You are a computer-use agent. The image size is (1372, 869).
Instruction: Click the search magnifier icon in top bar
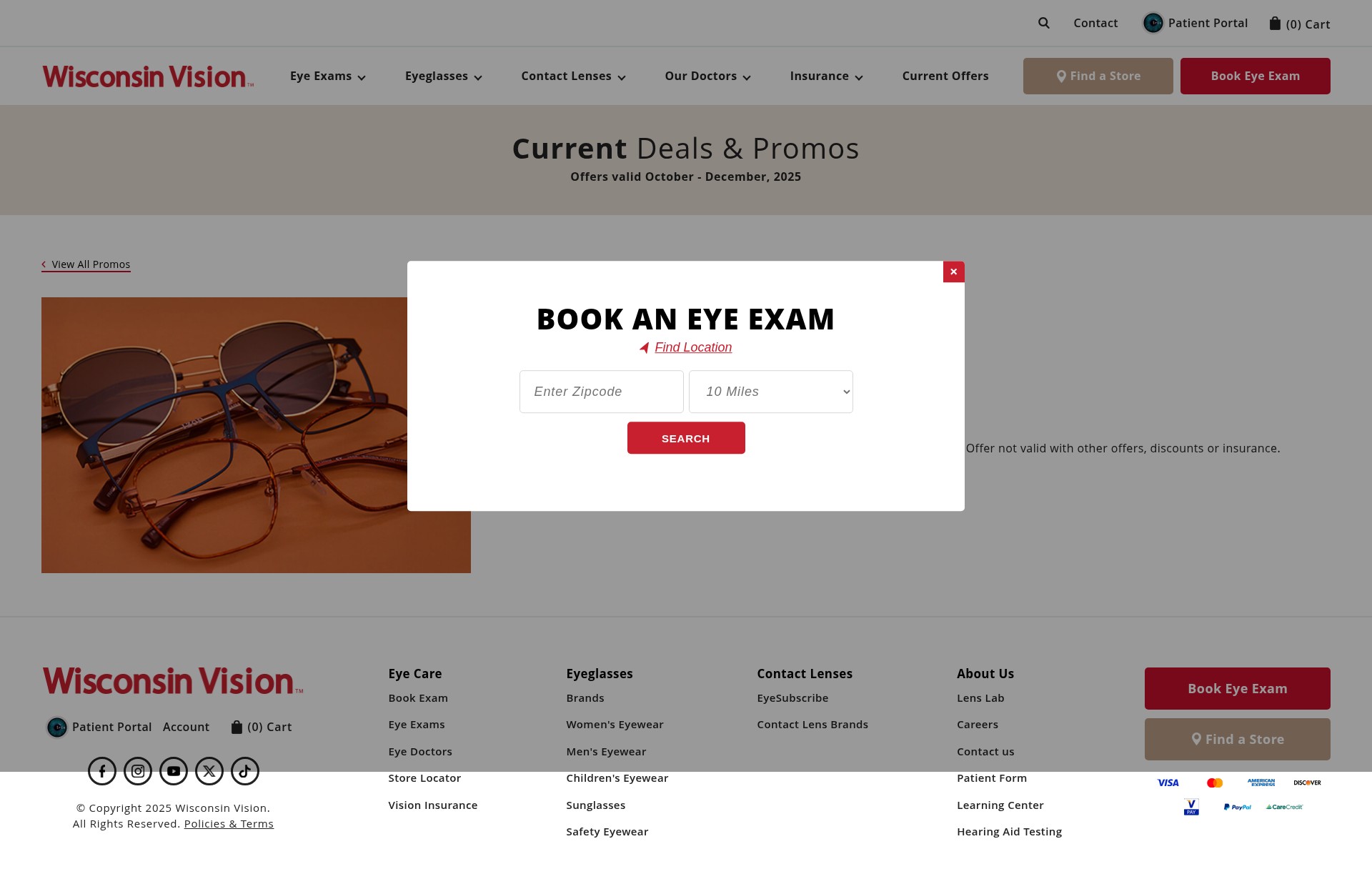point(1044,23)
